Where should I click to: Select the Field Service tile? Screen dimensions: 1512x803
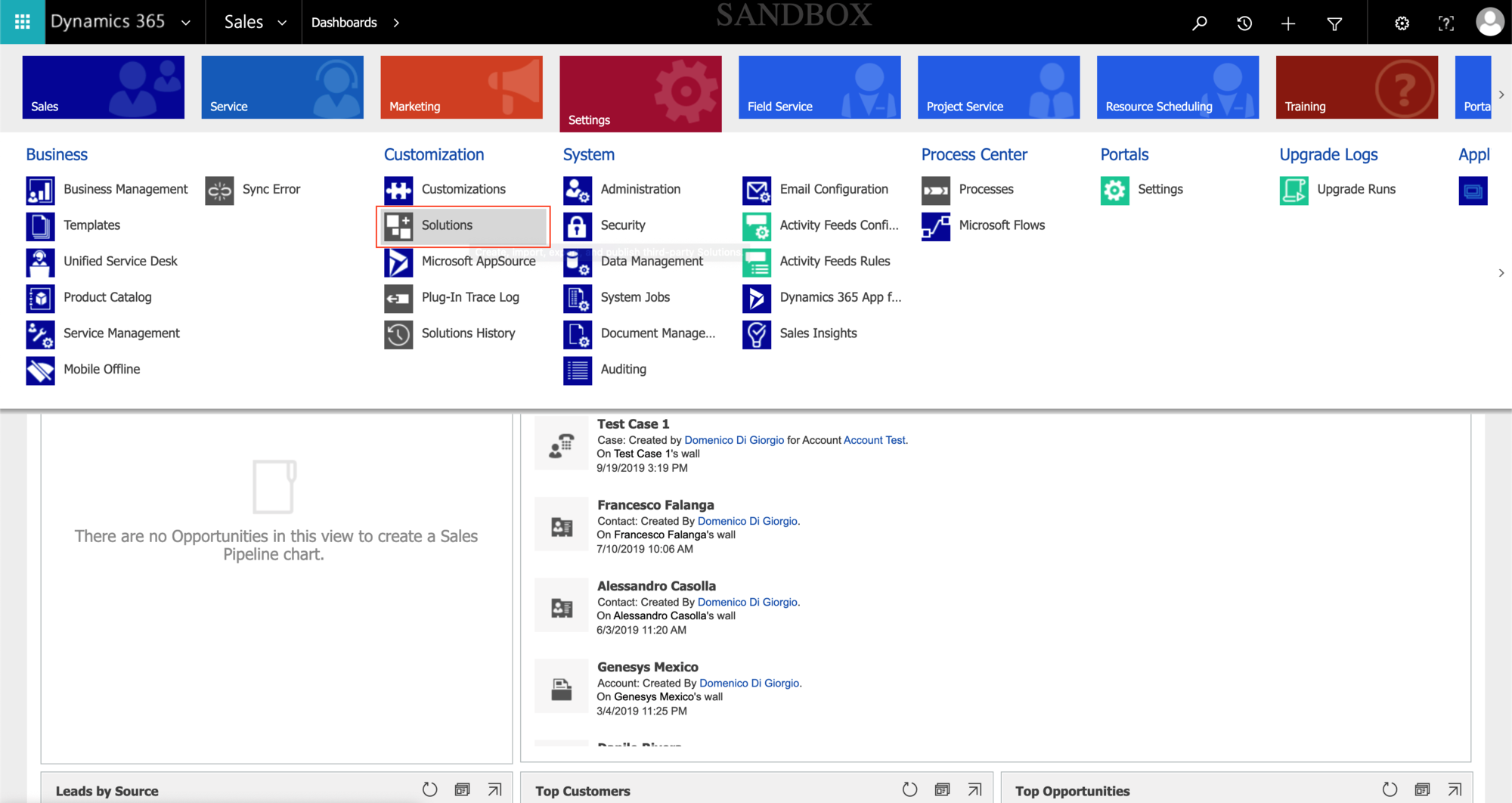pyautogui.click(x=820, y=87)
